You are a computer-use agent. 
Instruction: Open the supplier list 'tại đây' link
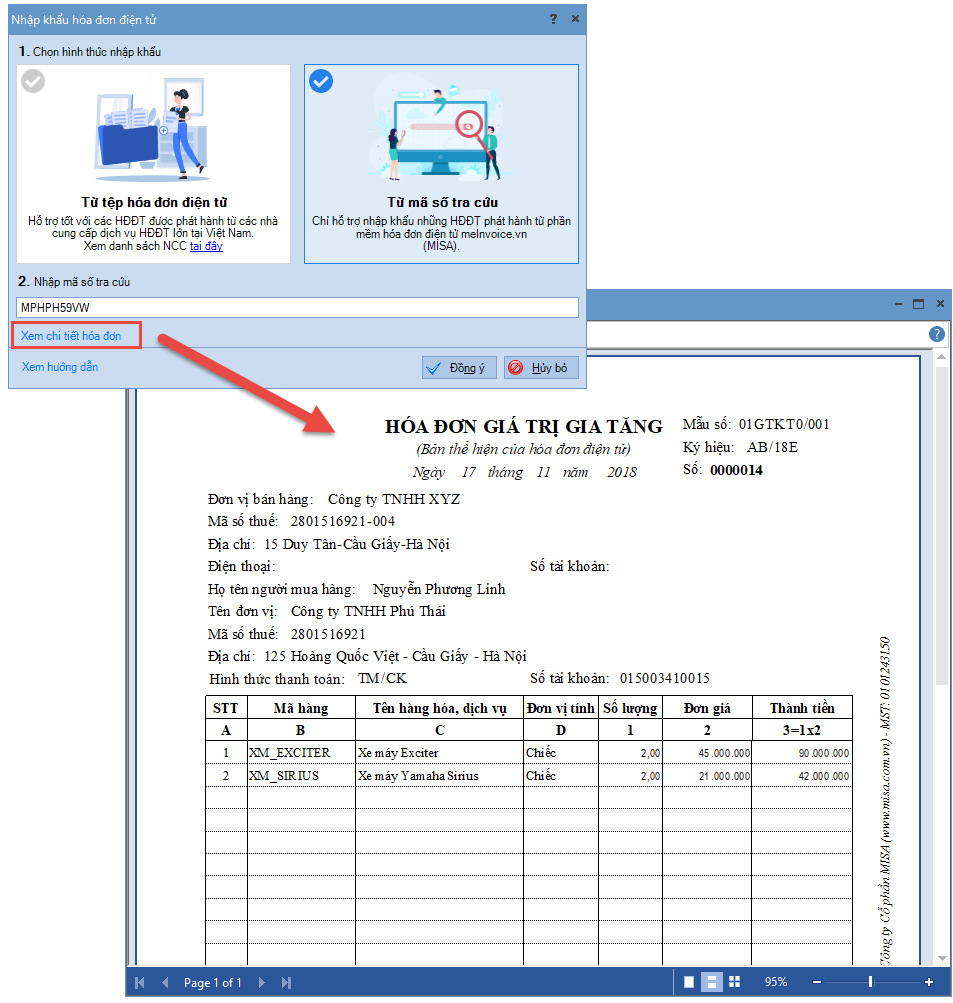coord(206,246)
